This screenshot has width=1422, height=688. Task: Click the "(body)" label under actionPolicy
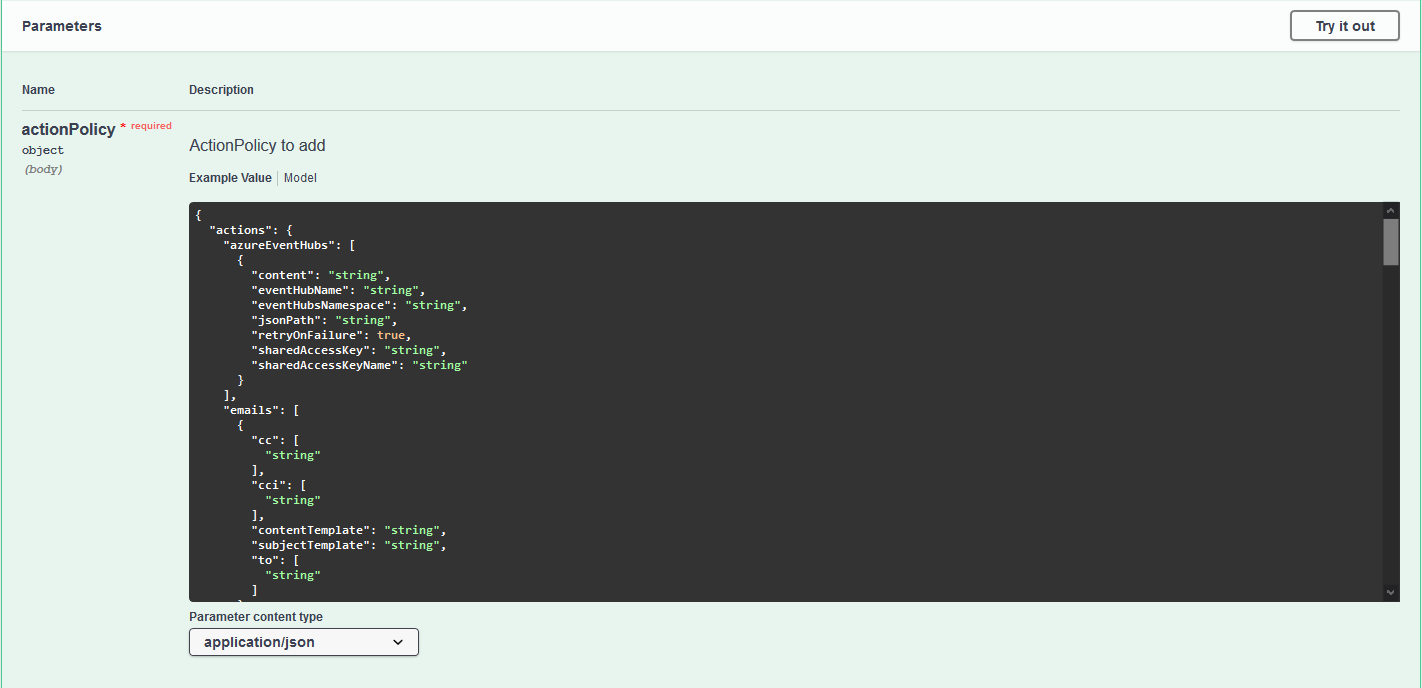point(43,169)
